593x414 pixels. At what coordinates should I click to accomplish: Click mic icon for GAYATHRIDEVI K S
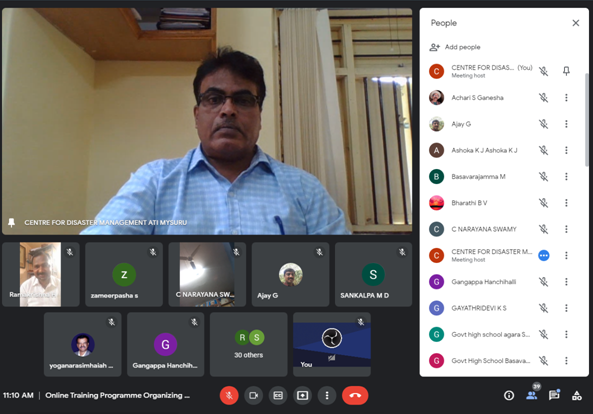[x=543, y=308]
